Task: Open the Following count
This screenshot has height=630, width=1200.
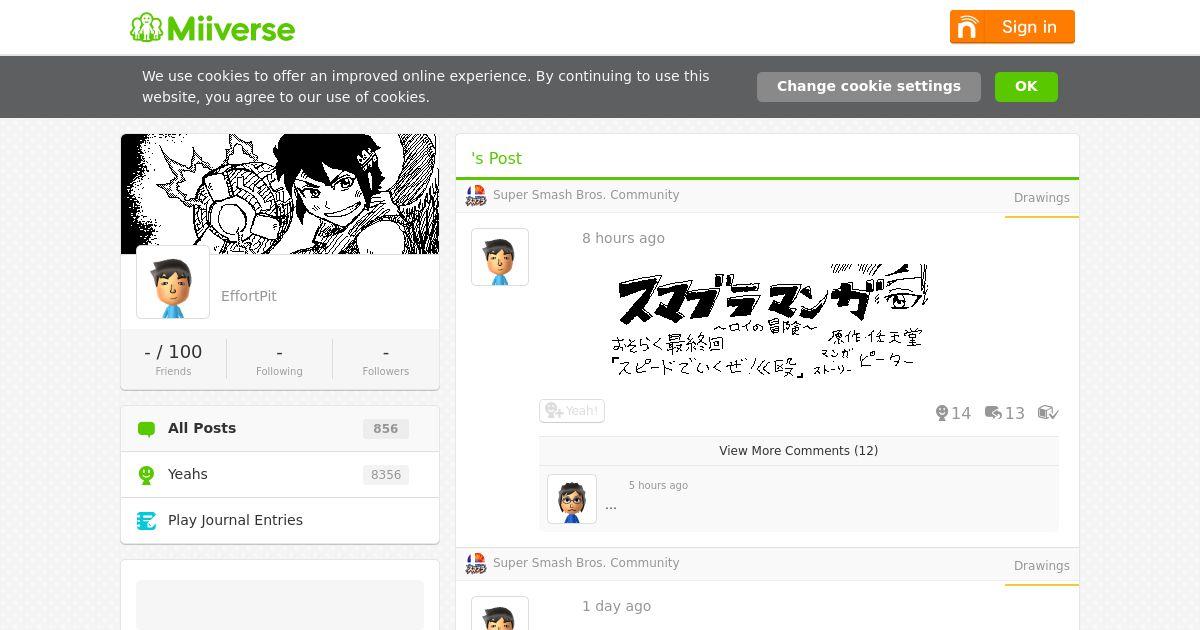Action: [x=279, y=359]
